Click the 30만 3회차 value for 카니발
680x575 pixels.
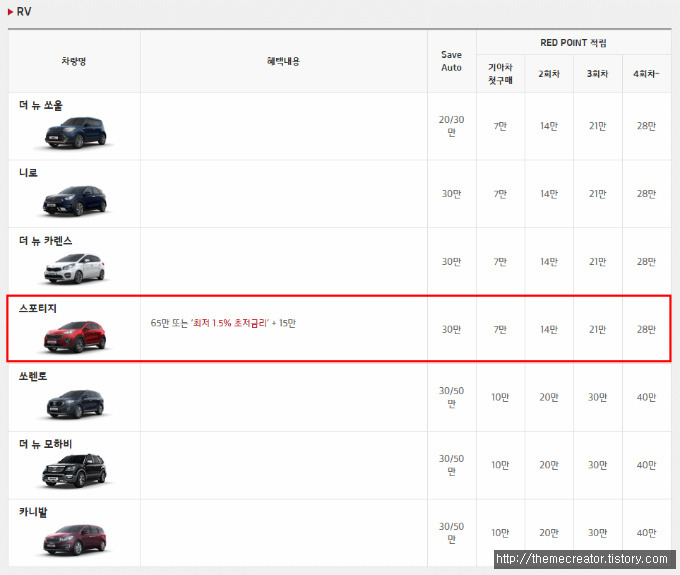point(598,533)
